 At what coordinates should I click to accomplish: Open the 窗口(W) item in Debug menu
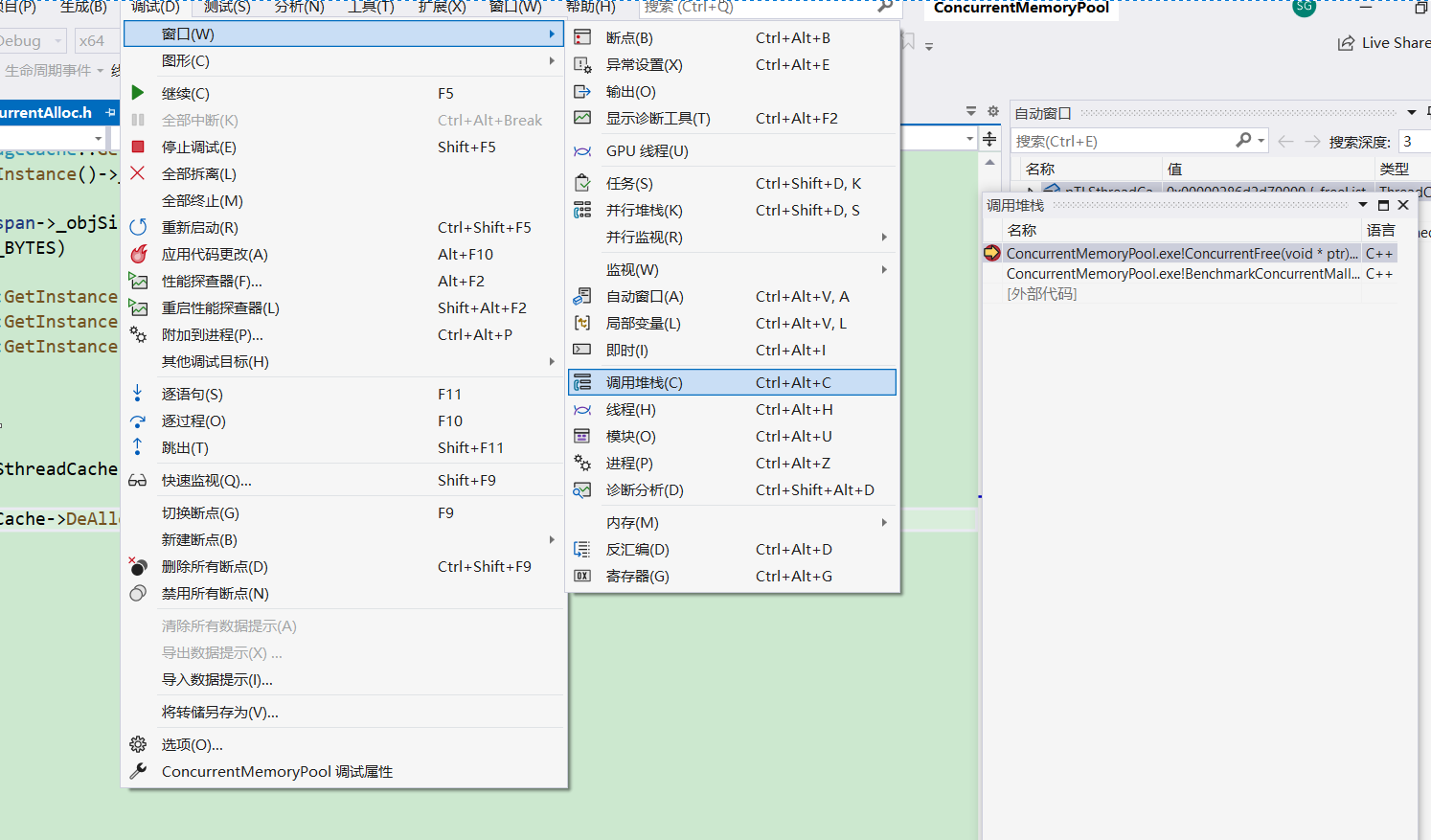343,34
